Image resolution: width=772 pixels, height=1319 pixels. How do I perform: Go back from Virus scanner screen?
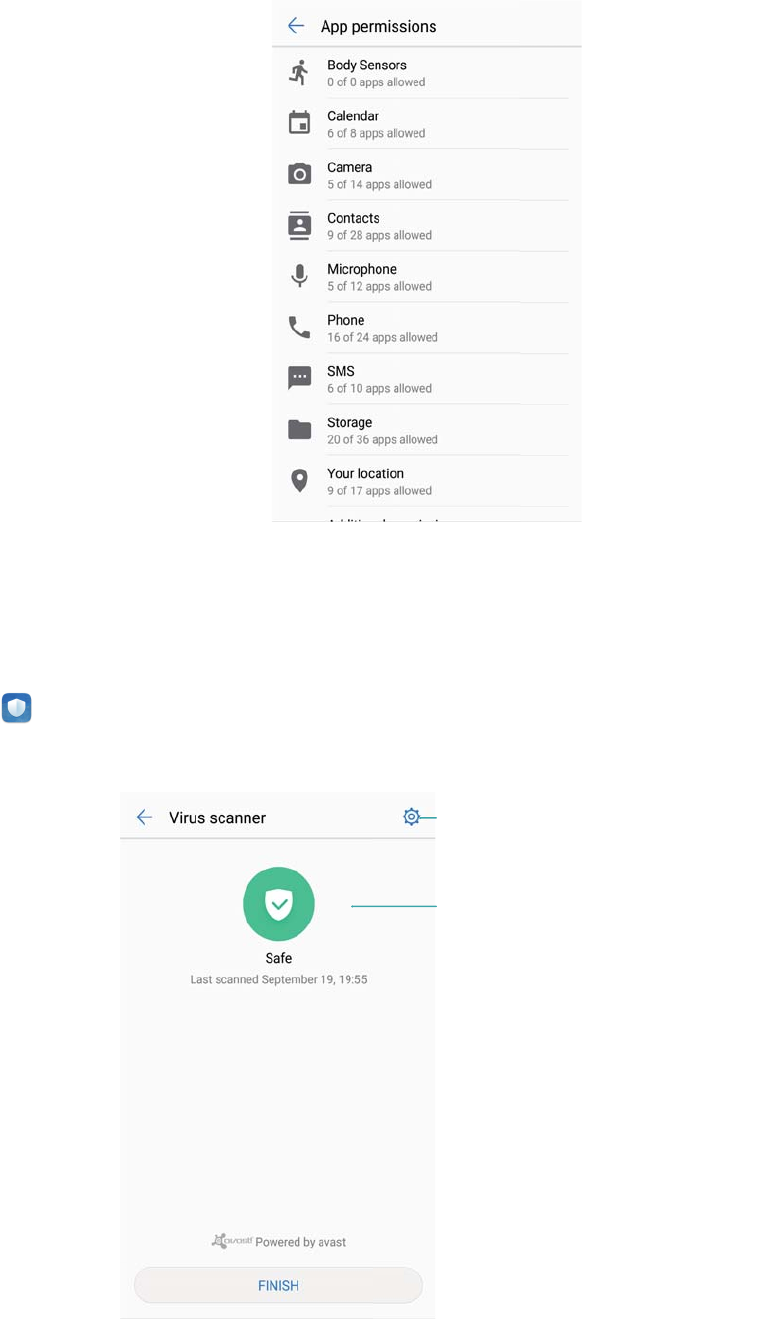pos(144,817)
